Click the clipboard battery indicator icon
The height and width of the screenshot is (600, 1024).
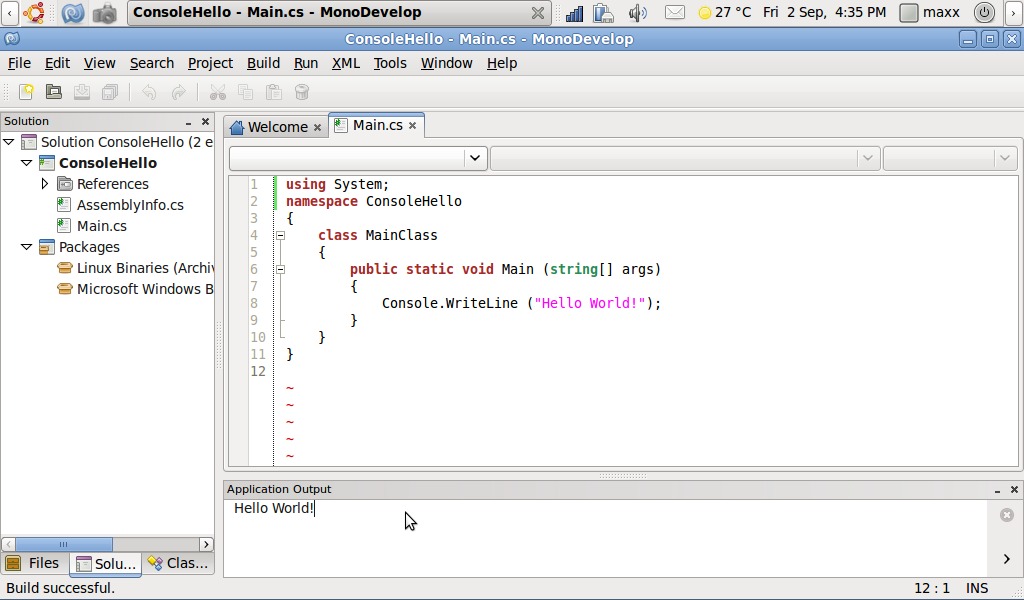point(604,12)
